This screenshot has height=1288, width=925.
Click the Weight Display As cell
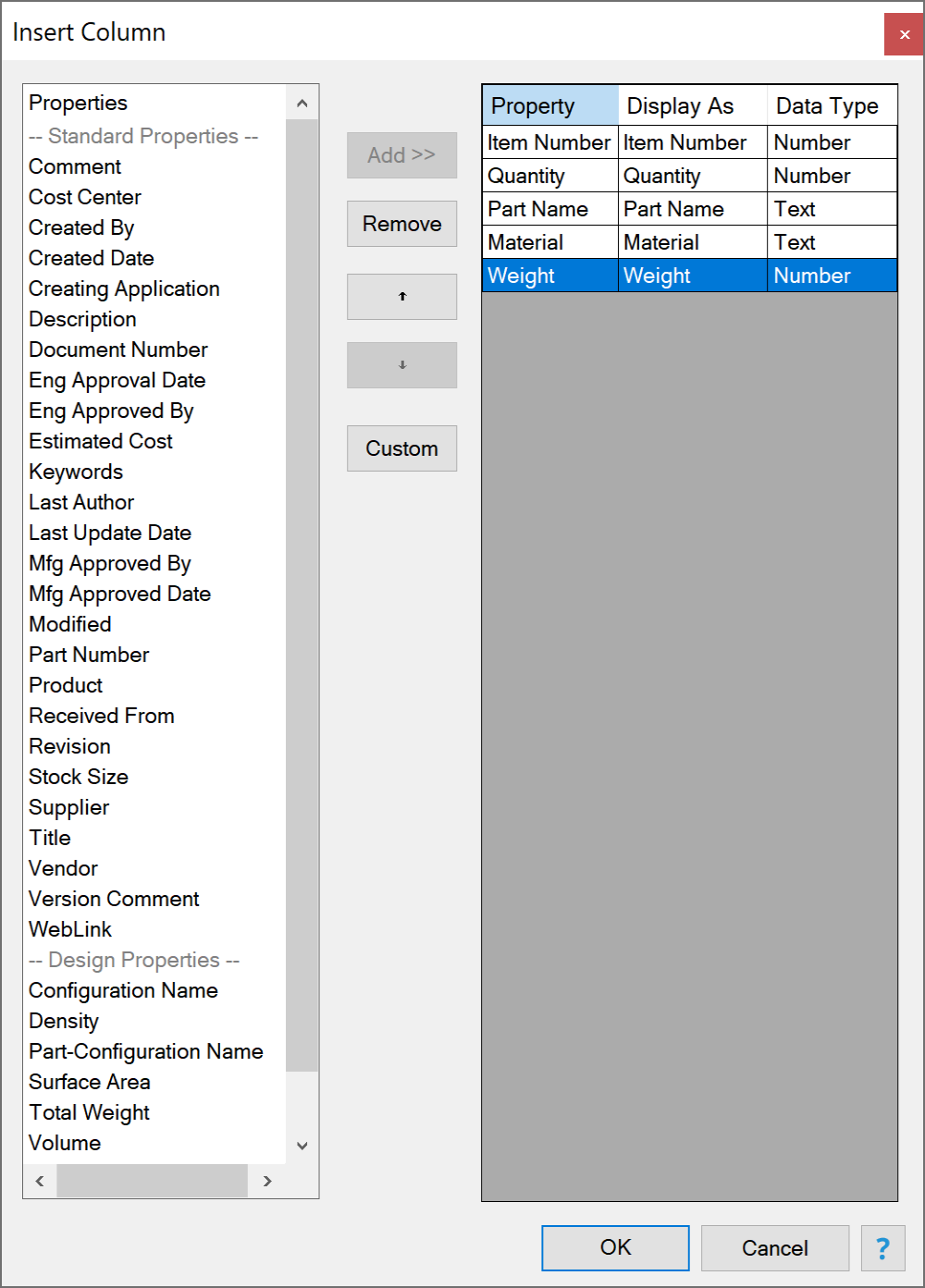693,276
